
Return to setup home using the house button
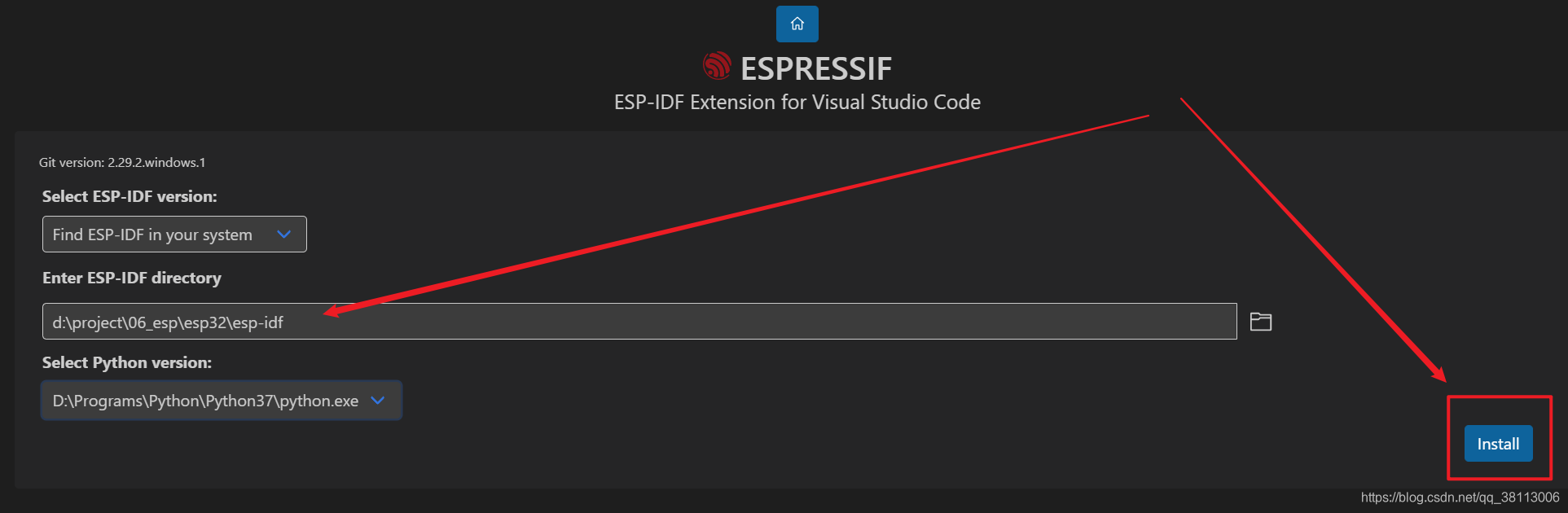(797, 24)
